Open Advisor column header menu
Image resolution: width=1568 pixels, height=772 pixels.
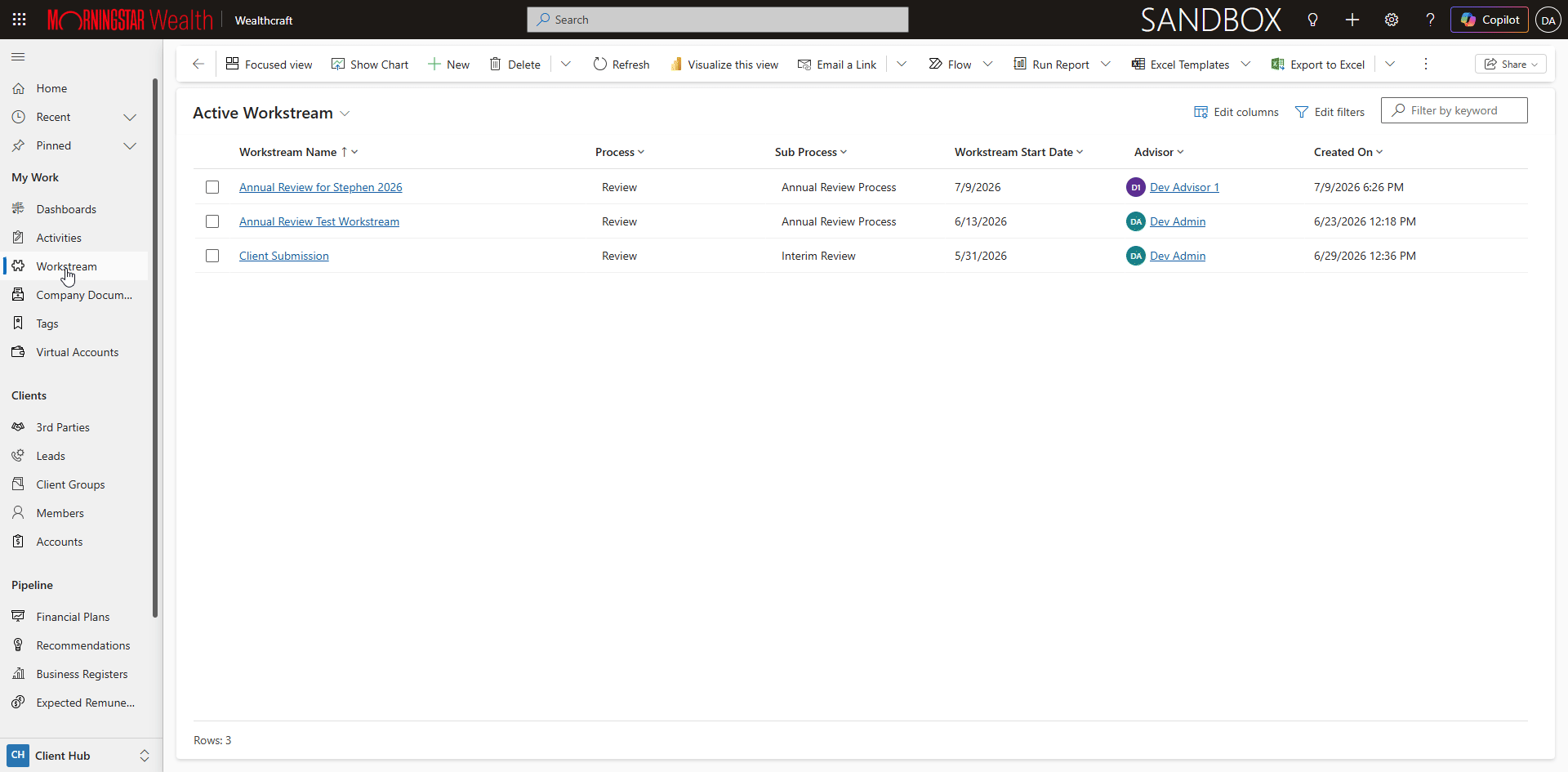click(x=1159, y=152)
